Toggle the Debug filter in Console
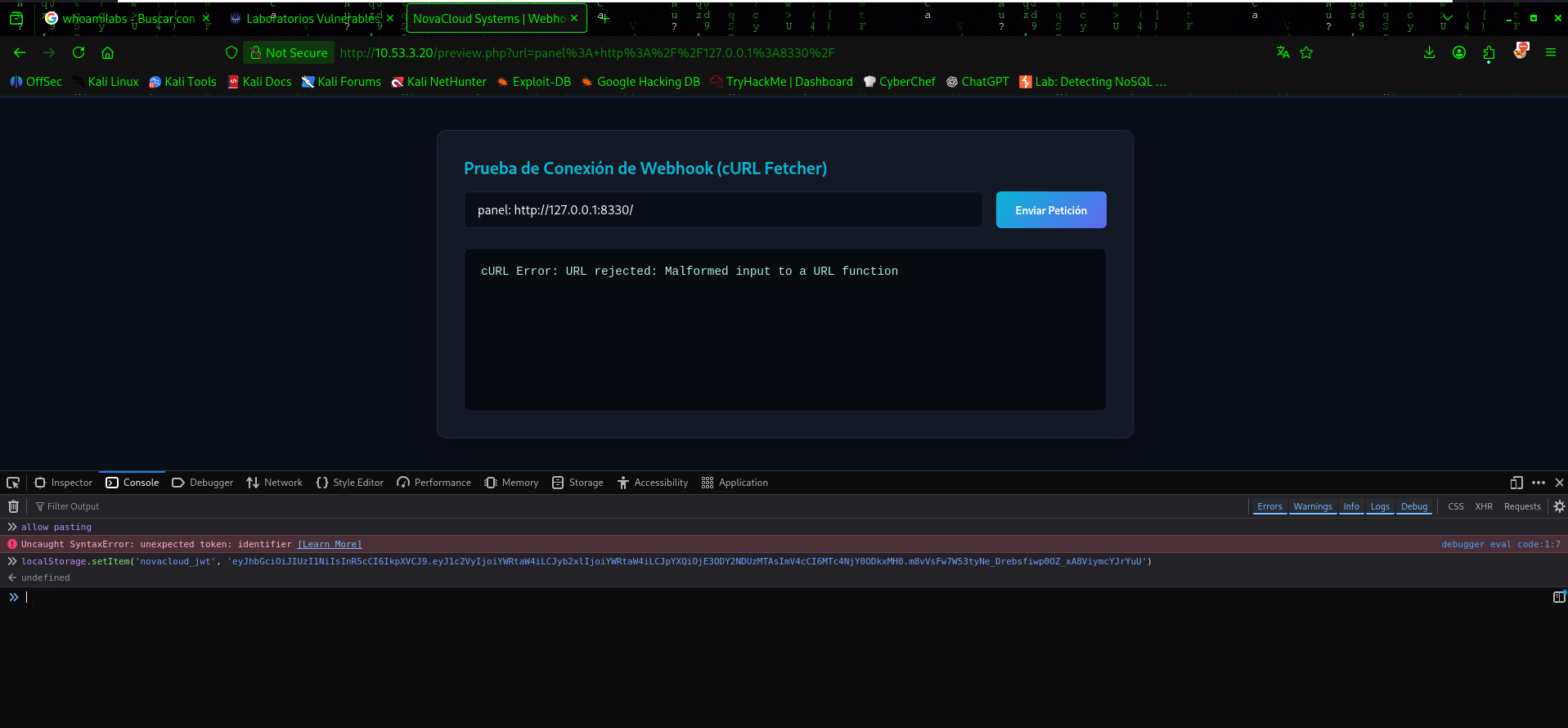The width and height of the screenshot is (1568, 728). tap(1414, 506)
